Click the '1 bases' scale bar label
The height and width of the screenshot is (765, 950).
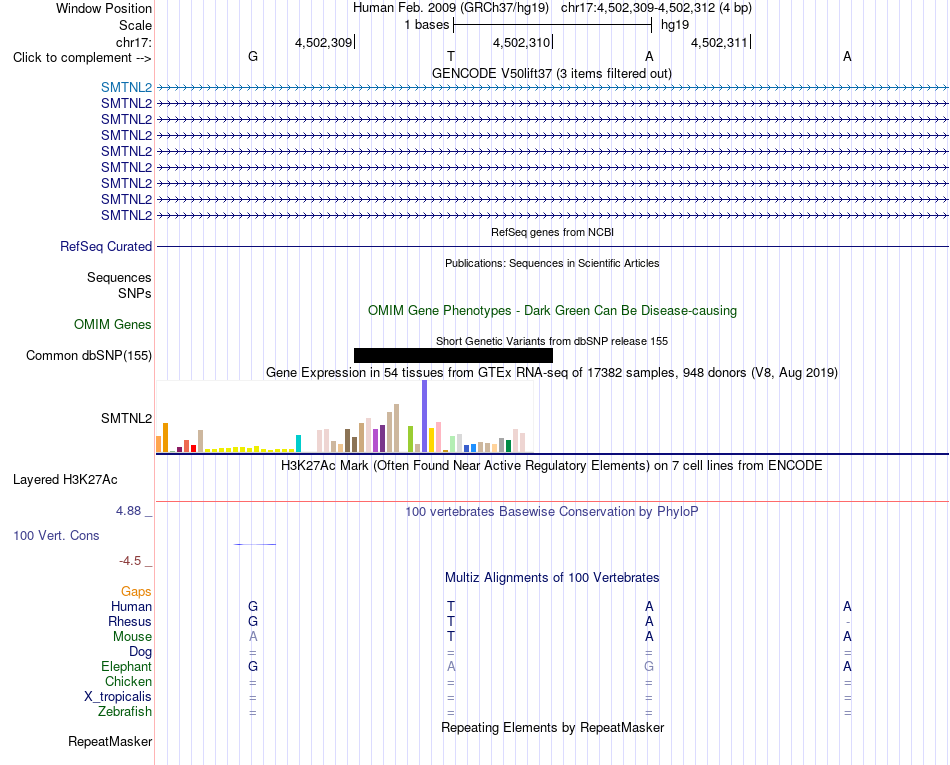(x=427, y=25)
